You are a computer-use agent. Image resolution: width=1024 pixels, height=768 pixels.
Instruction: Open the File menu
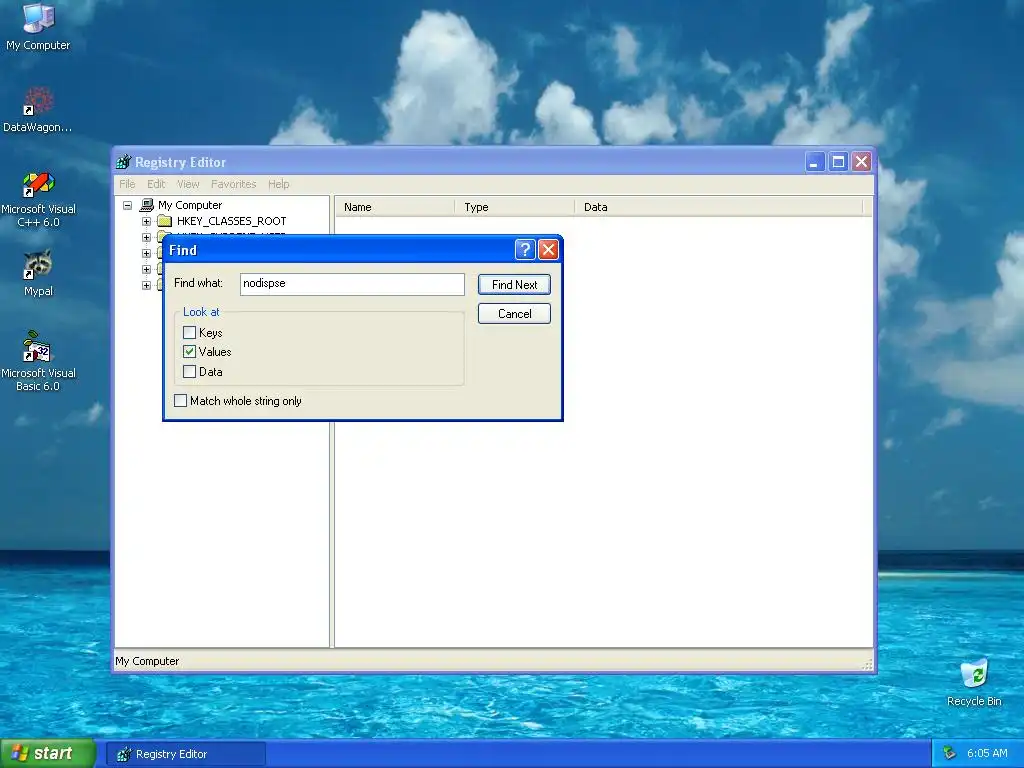[x=127, y=184]
